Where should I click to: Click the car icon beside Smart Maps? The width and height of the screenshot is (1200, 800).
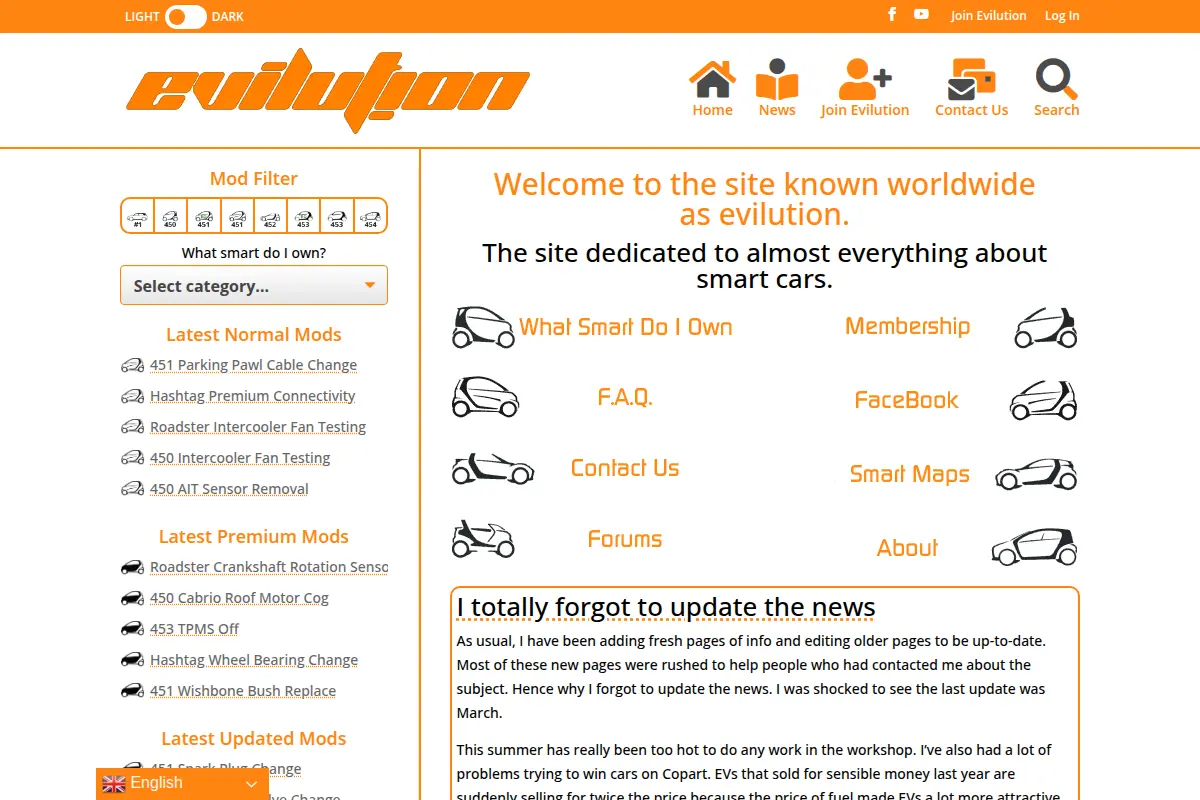pos(1037,474)
